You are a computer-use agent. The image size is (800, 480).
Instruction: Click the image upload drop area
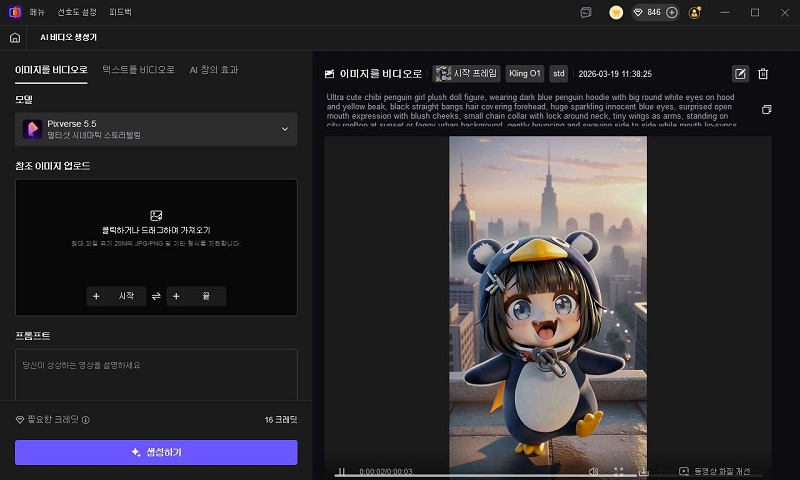click(156, 247)
